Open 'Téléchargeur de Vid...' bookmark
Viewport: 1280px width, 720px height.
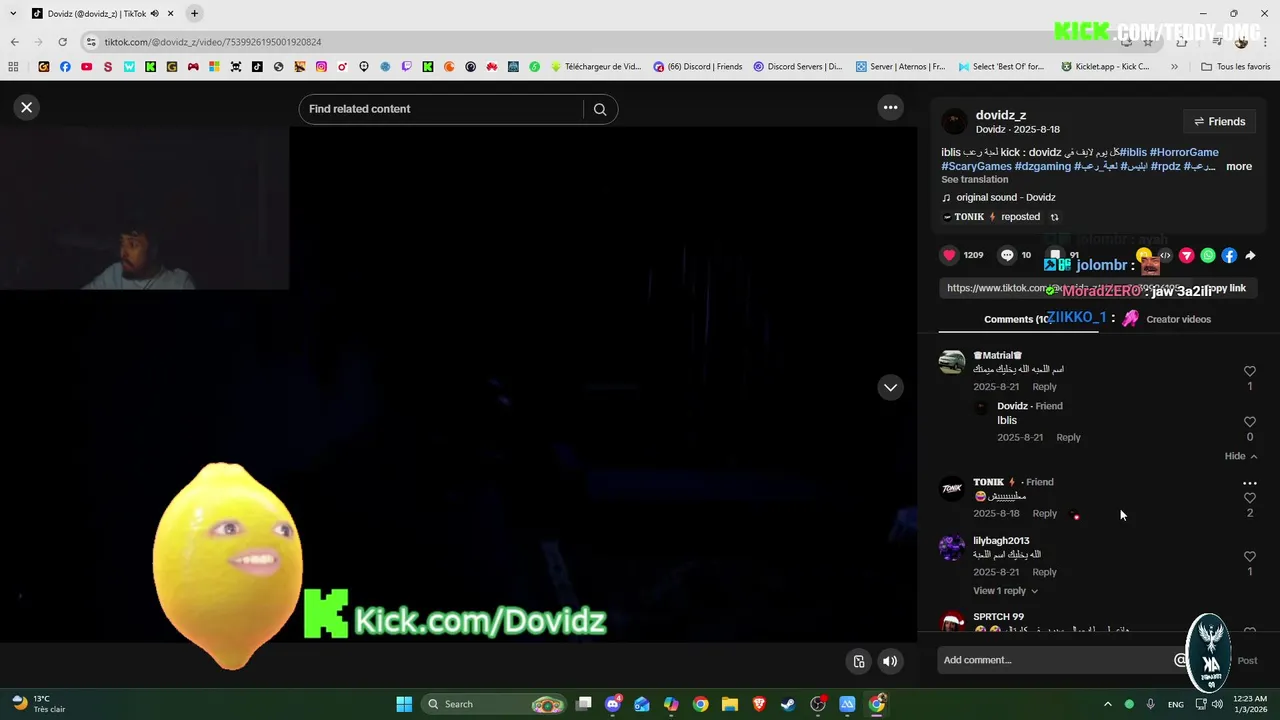tap(596, 67)
